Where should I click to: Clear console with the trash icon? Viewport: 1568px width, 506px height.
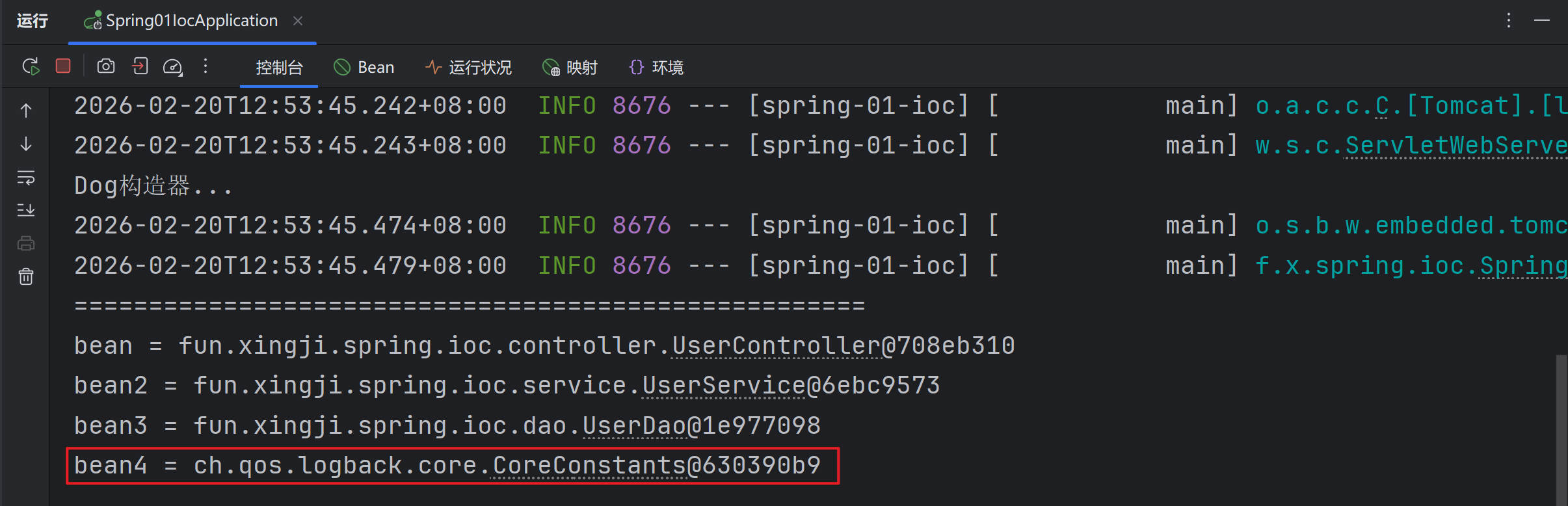coord(26,277)
